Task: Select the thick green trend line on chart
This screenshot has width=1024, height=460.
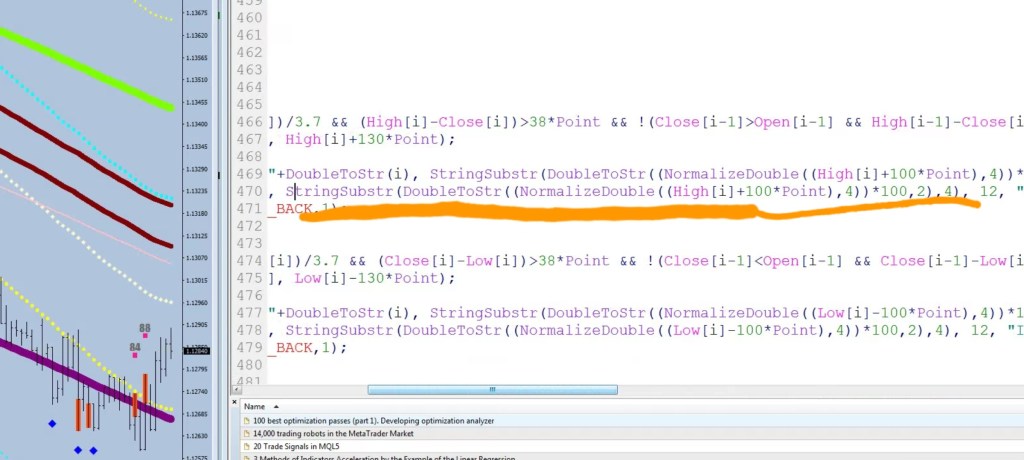Action: point(90,66)
